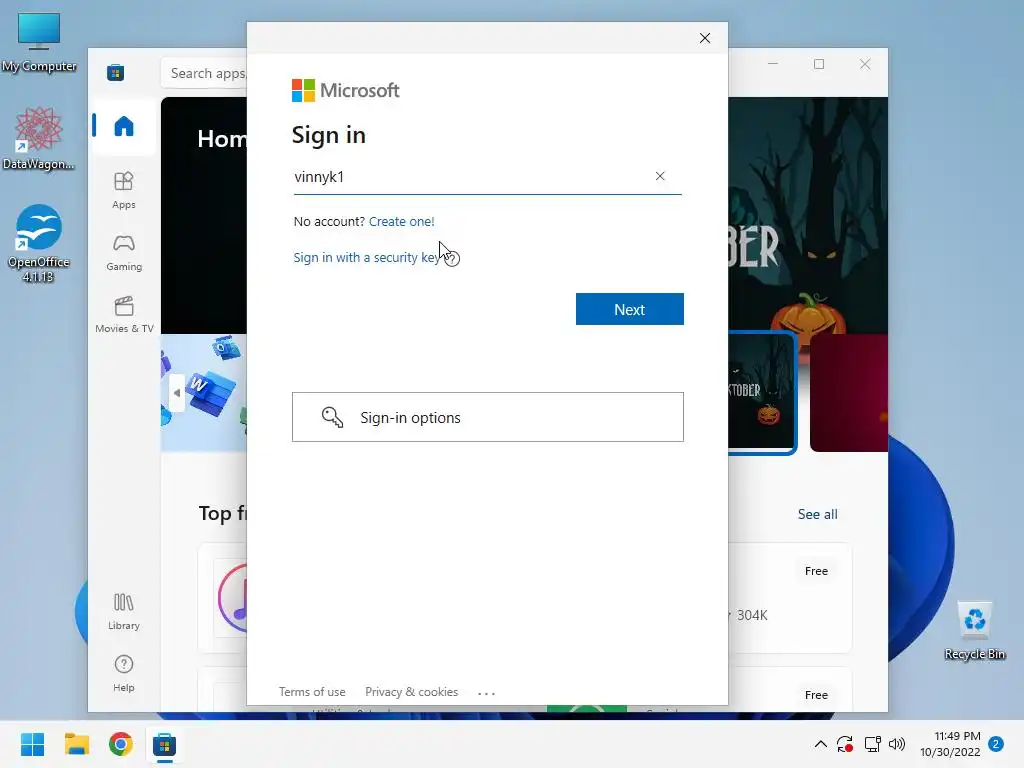Maximize the Microsoft Store window
This screenshot has height=768, width=1024.
coord(819,64)
